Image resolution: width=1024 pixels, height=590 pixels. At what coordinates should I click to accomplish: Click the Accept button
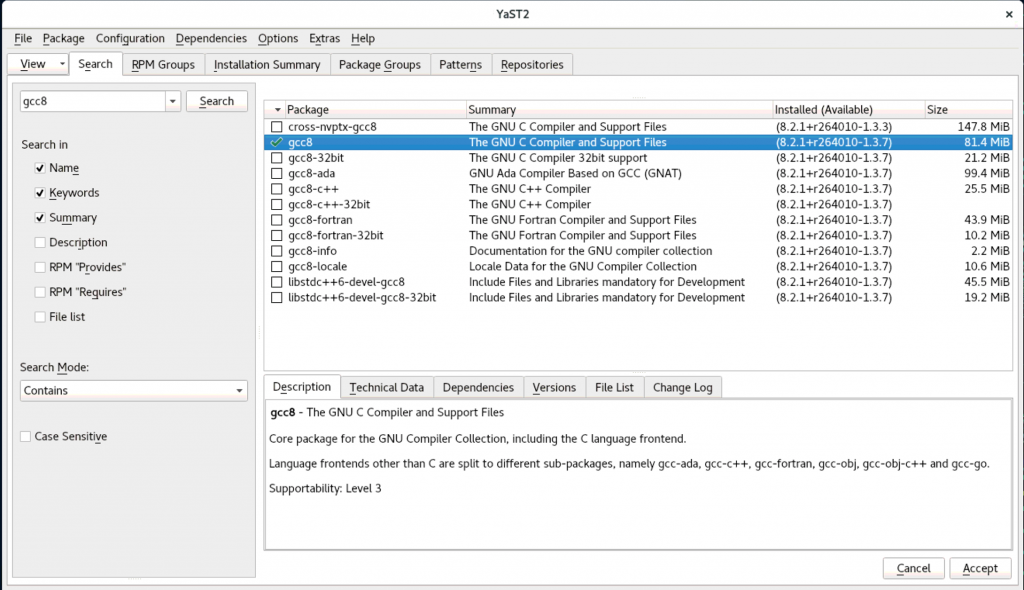click(x=979, y=568)
